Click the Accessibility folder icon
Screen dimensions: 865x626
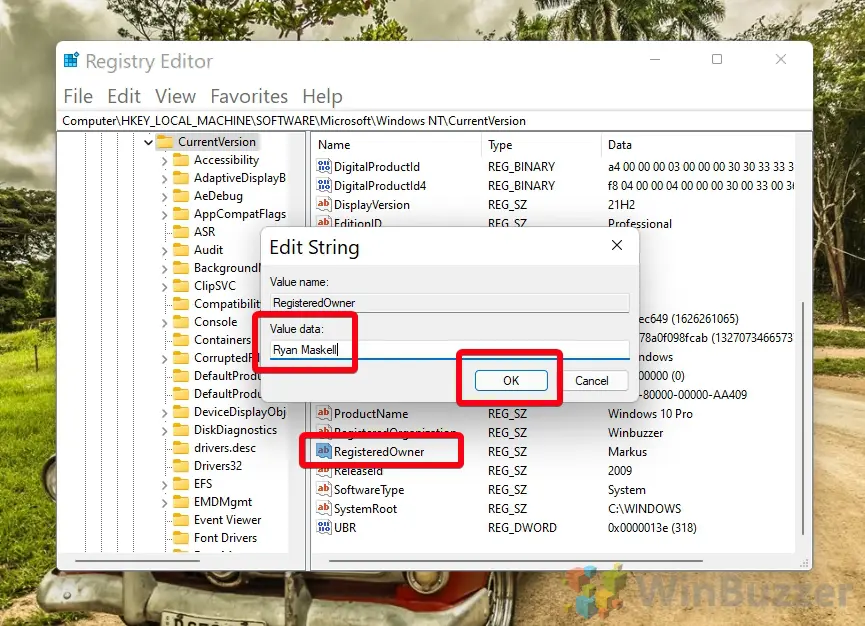tap(181, 160)
